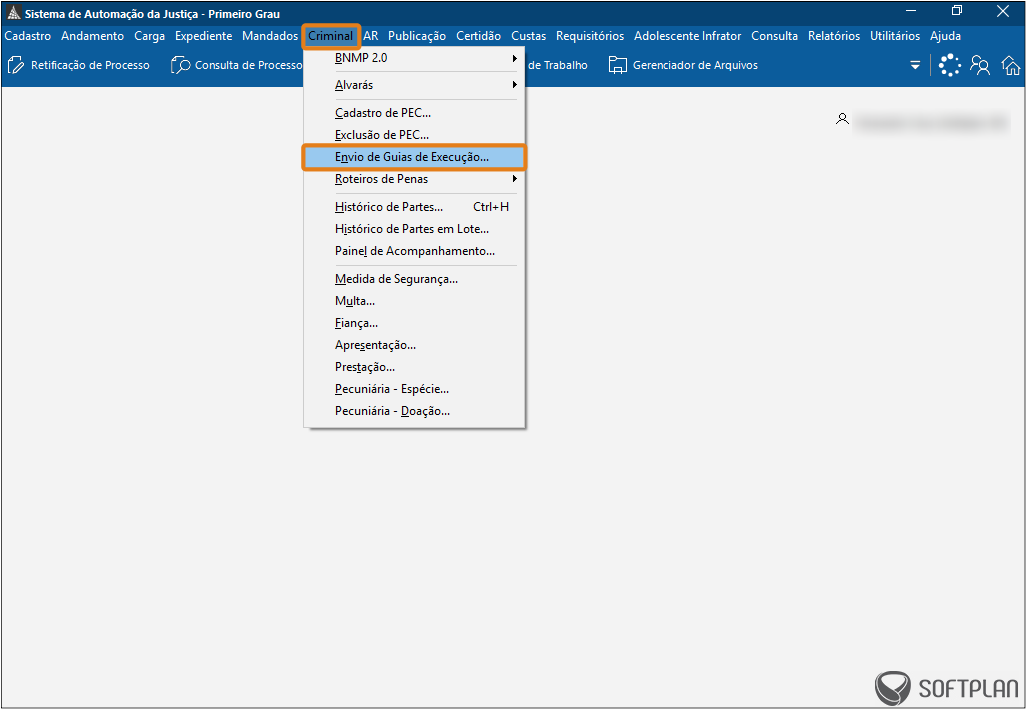Click the dotted circle loading icon
The height and width of the screenshot is (709, 1026).
click(x=950, y=66)
